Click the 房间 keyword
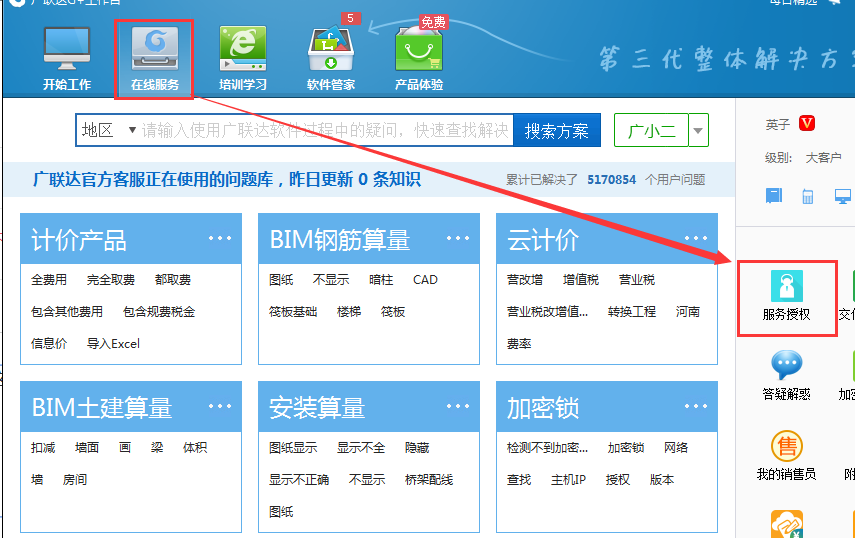Viewport: 855px width, 538px height. [75, 480]
